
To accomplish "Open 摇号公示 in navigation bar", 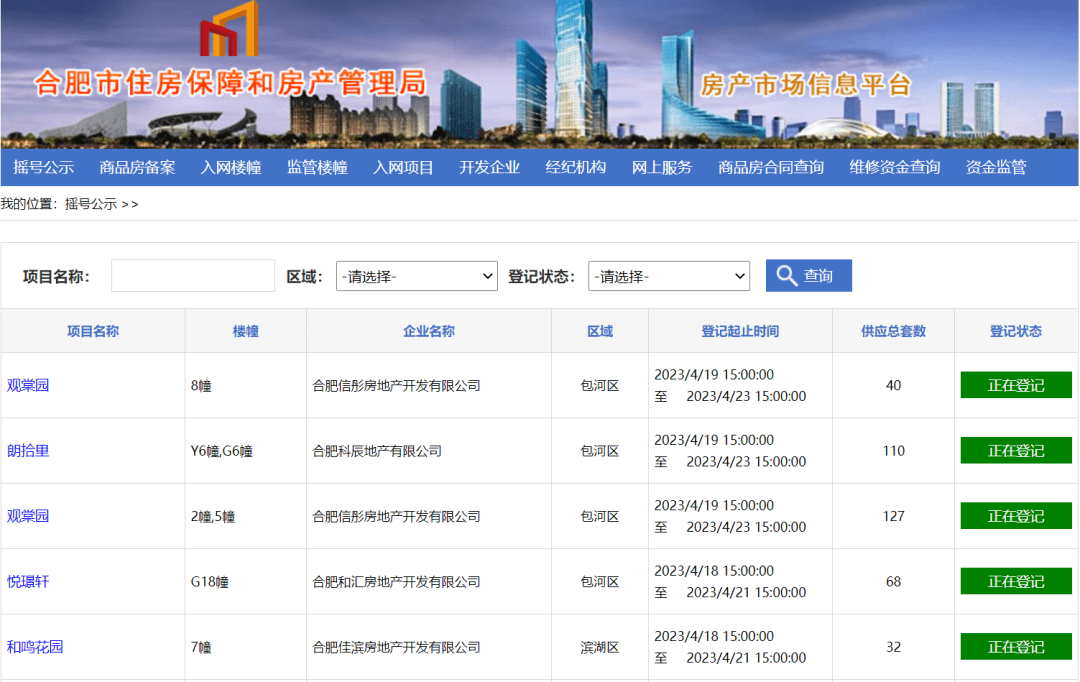I will click(43, 167).
